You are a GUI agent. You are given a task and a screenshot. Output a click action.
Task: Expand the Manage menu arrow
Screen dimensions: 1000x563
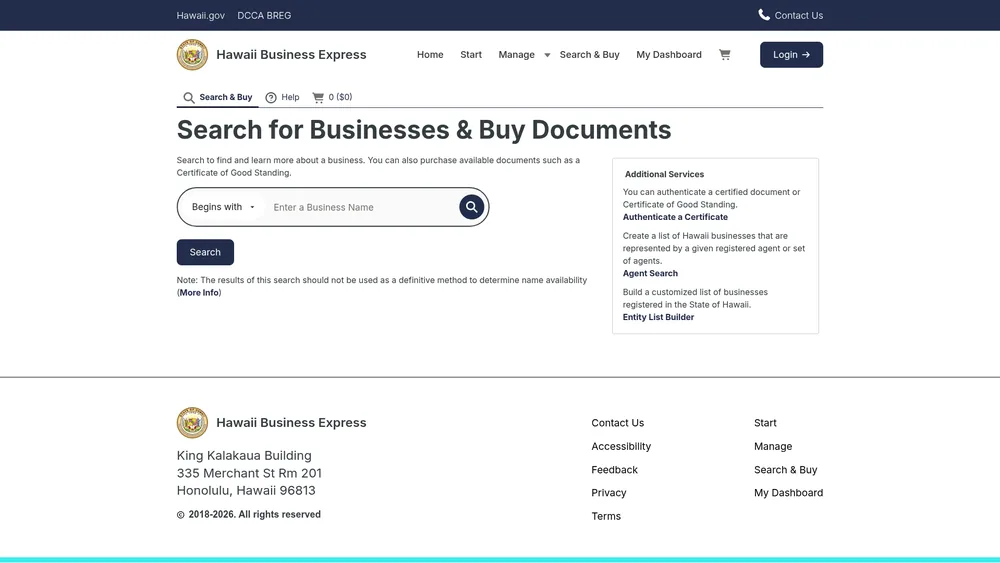click(x=547, y=55)
